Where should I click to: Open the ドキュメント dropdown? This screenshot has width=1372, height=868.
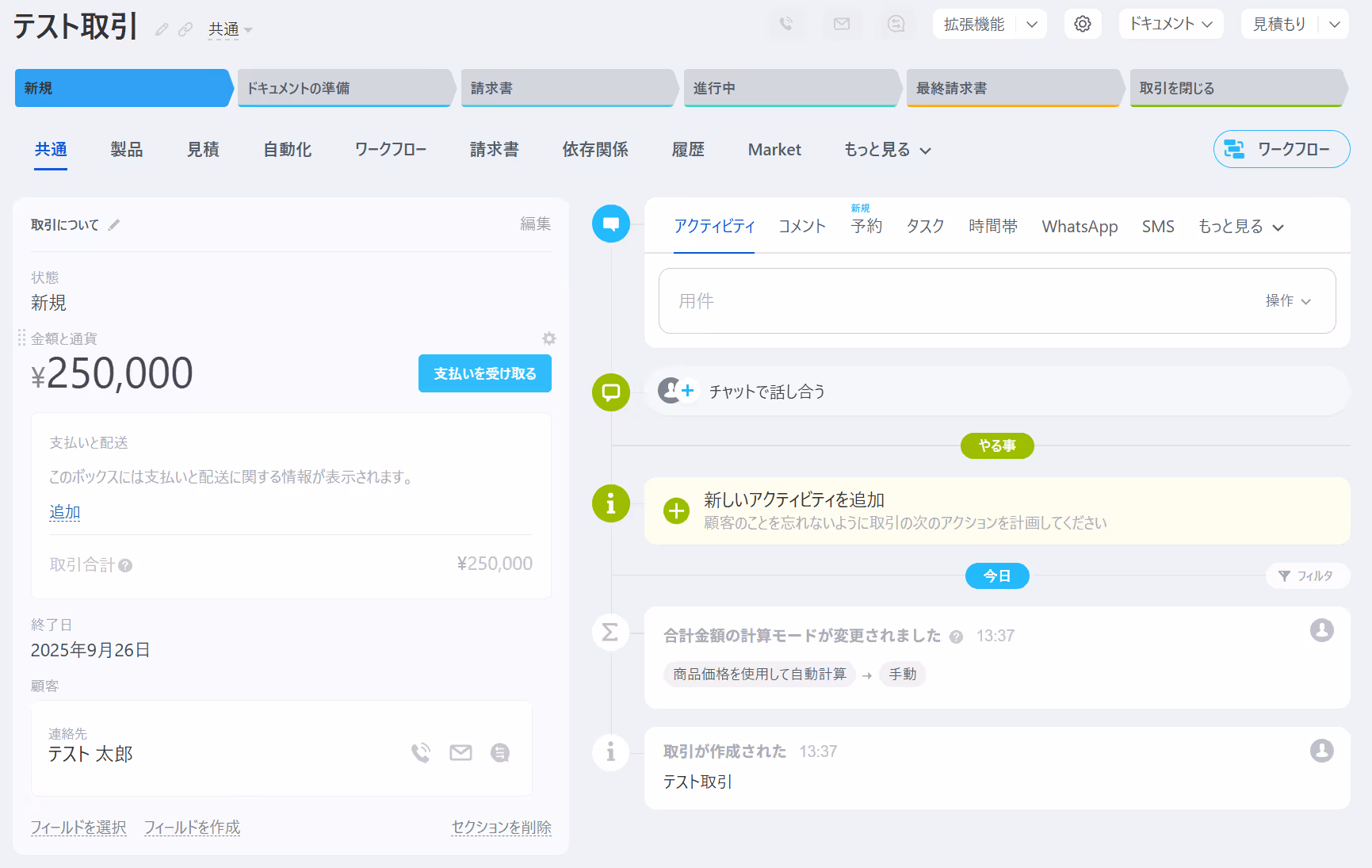1171,24
